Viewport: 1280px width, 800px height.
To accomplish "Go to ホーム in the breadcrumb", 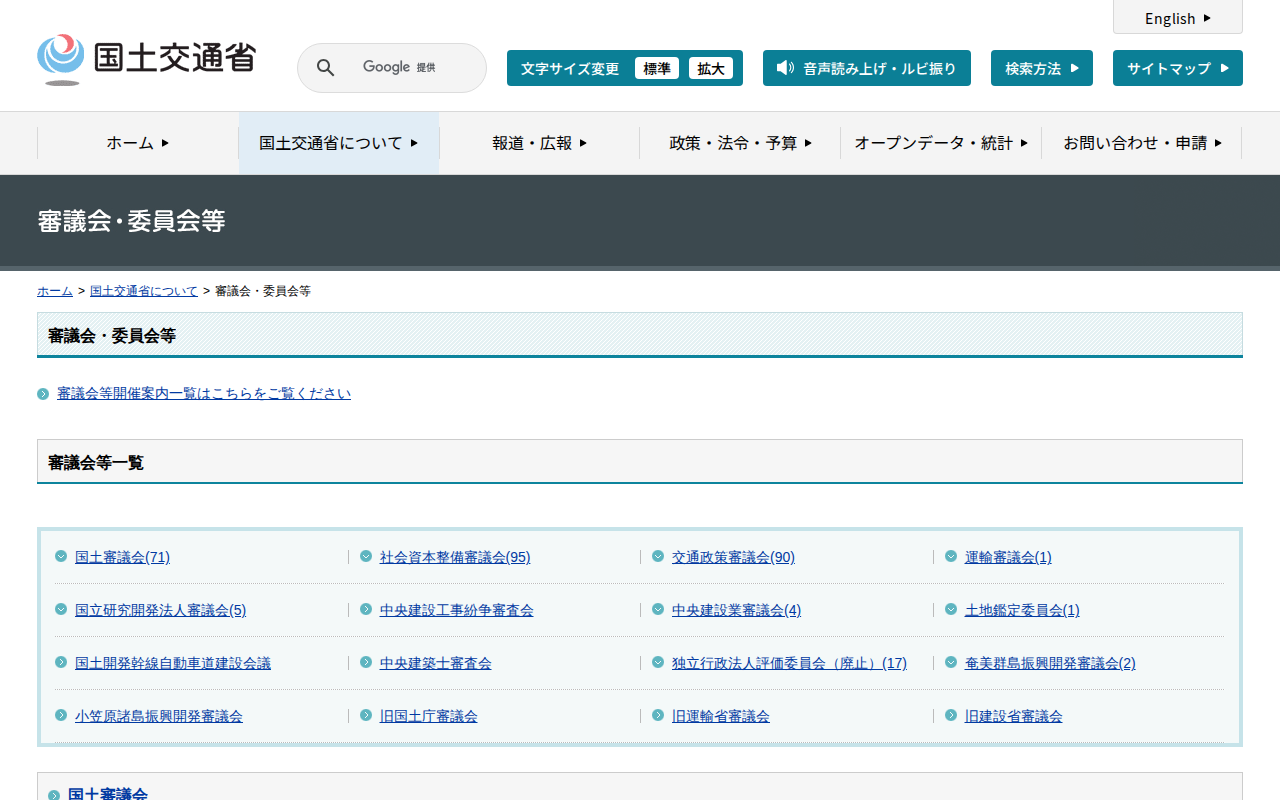I will coord(55,291).
